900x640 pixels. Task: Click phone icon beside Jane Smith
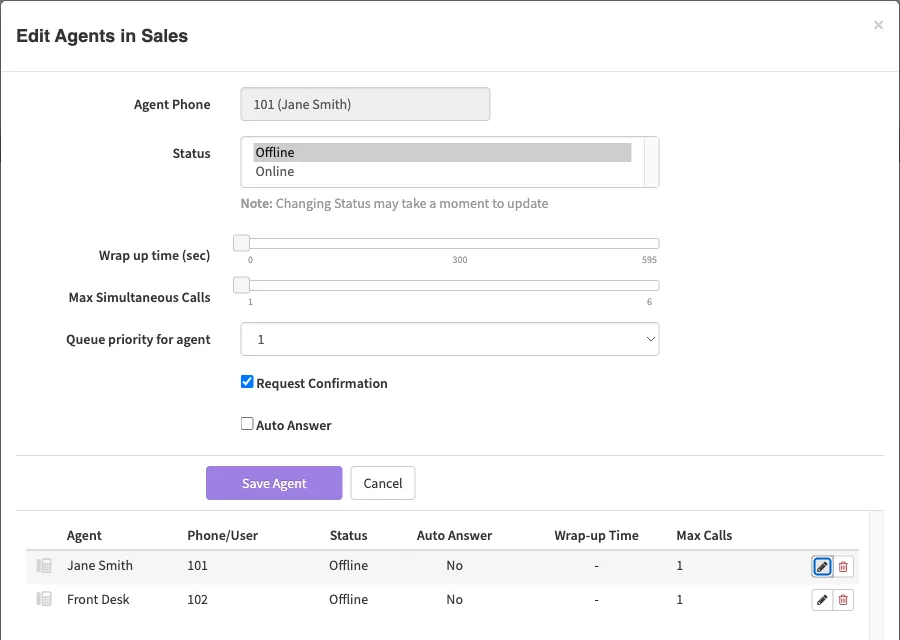click(x=44, y=566)
